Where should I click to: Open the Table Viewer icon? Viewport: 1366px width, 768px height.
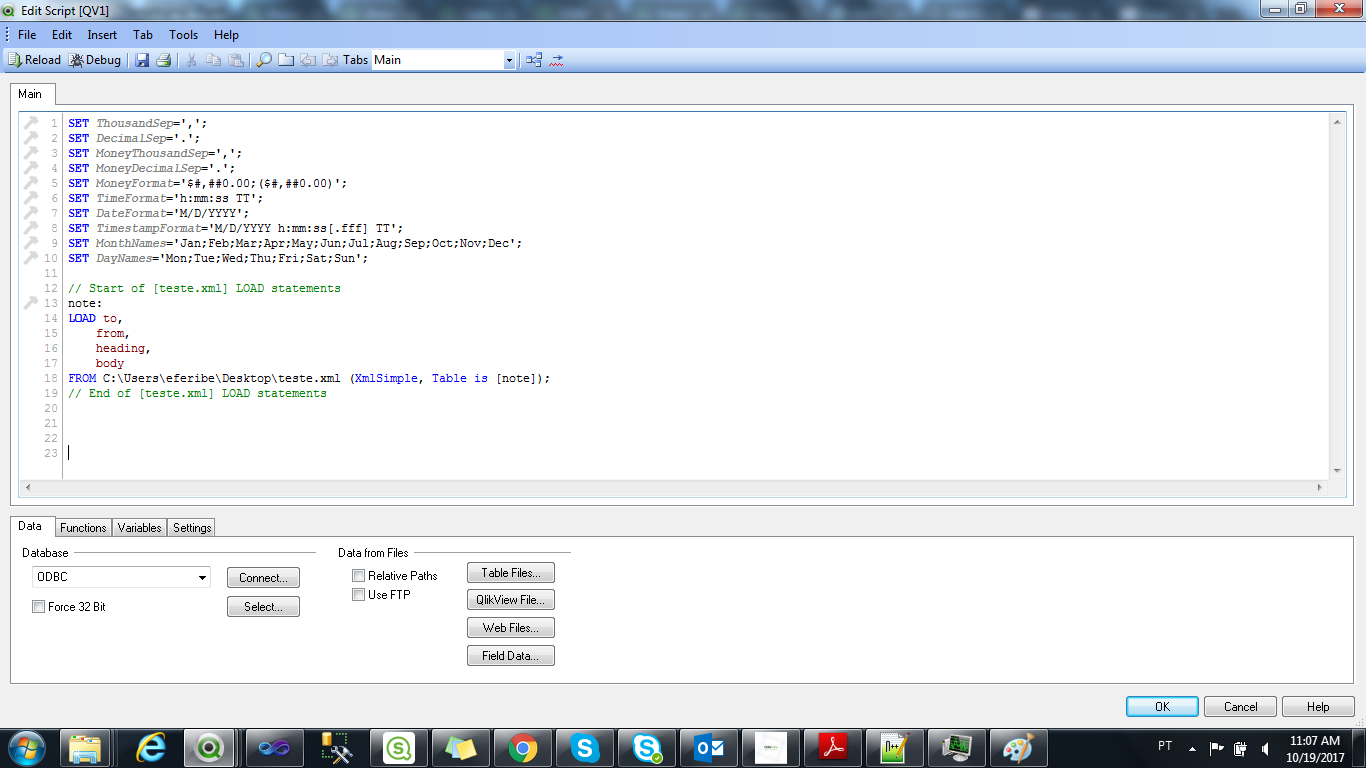click(x=534, y=60)
